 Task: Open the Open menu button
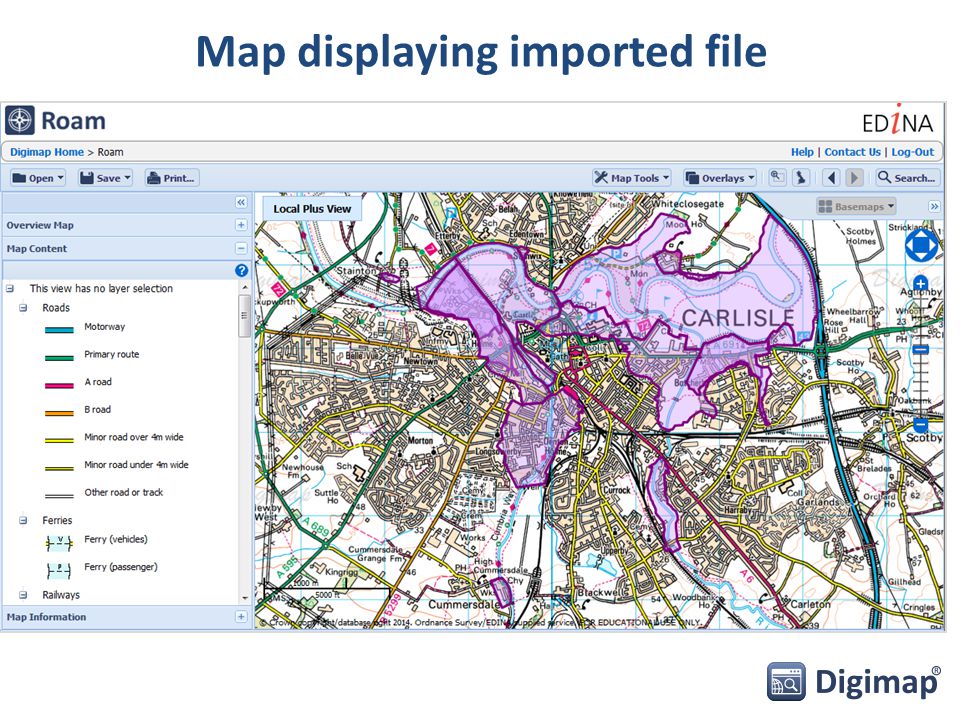38,178
